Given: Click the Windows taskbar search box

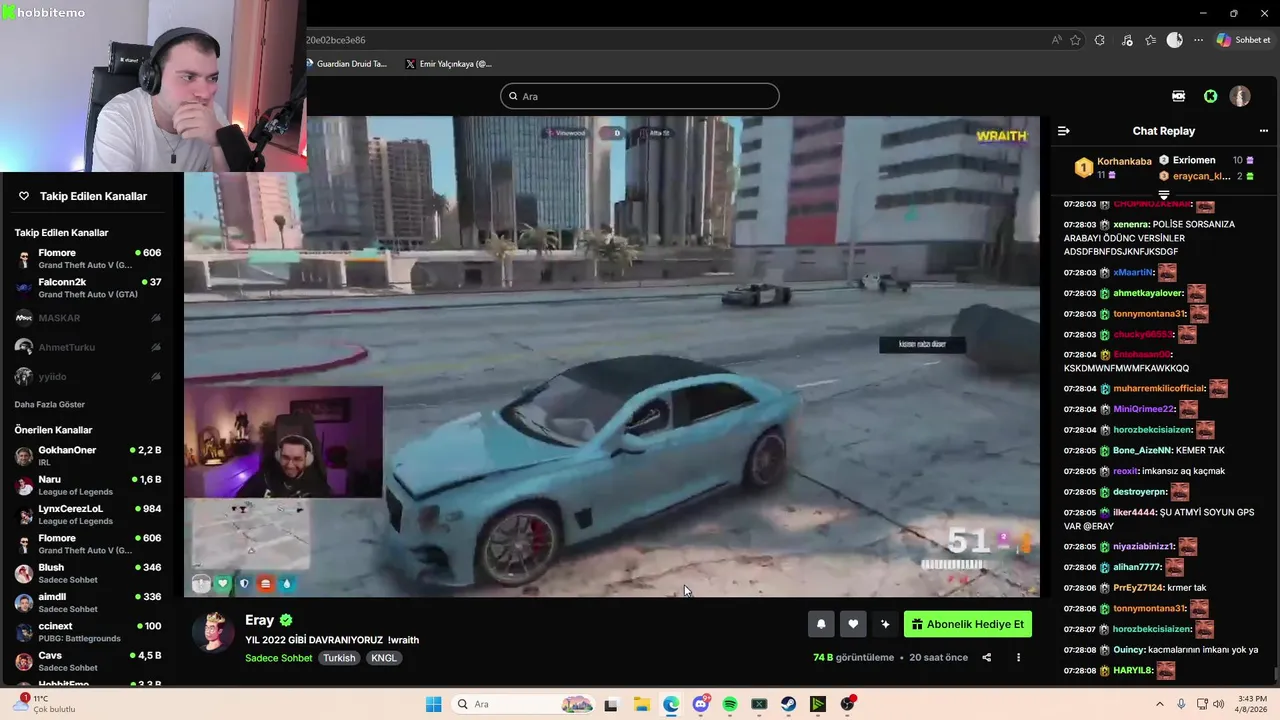Looking at the screenshot, I should coord(524,704).
